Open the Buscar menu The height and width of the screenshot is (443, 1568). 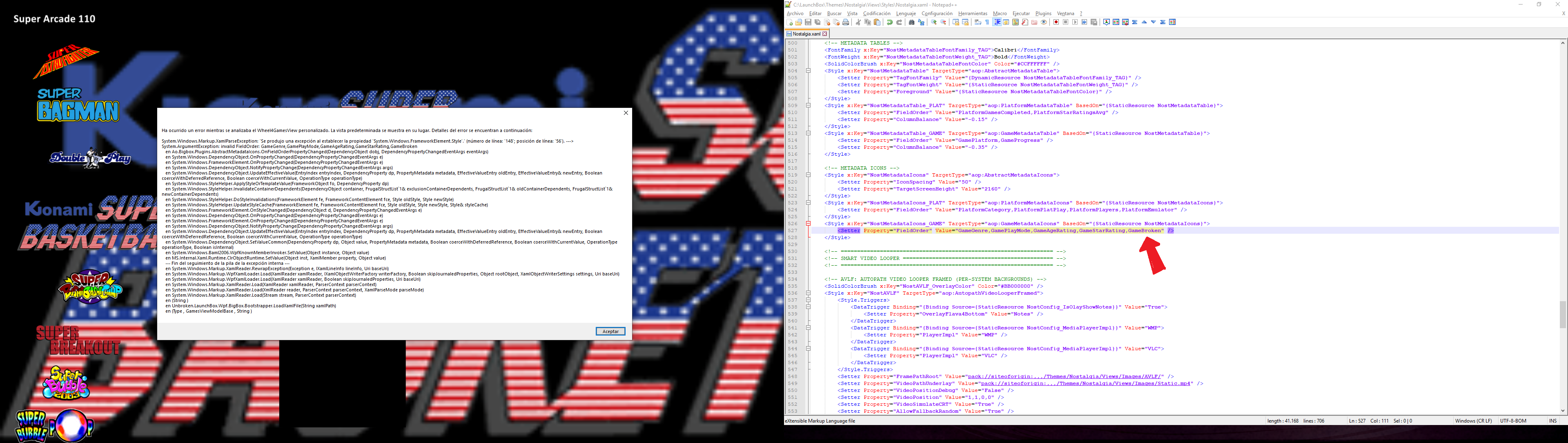tap(834, 13)
